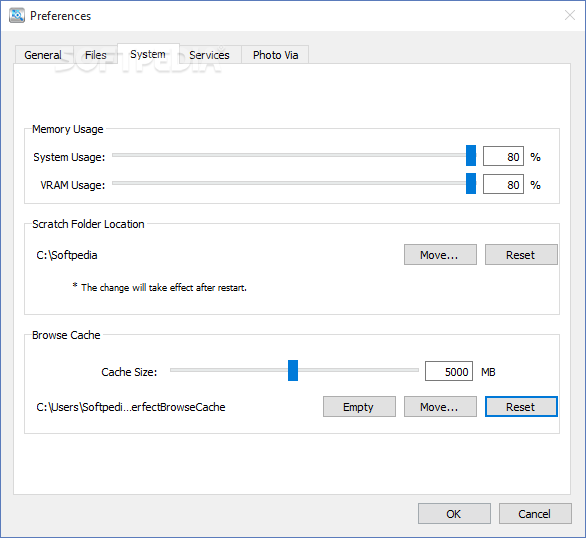586x538 pixels.
Task: Cancel the Preferences dialog
Action: point(535,514)
